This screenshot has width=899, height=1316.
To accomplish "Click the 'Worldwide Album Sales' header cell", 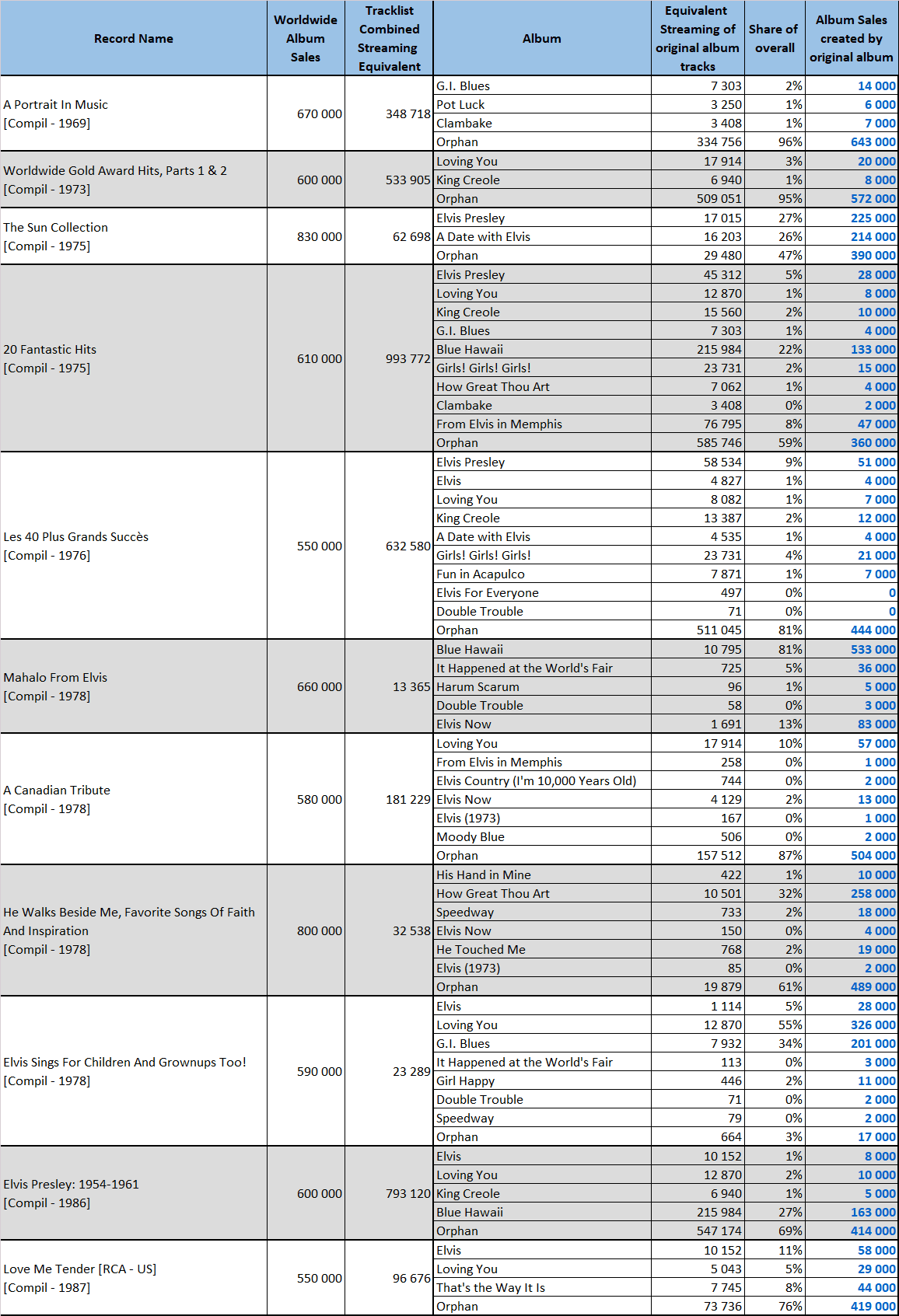I will (x=306, y=38).
